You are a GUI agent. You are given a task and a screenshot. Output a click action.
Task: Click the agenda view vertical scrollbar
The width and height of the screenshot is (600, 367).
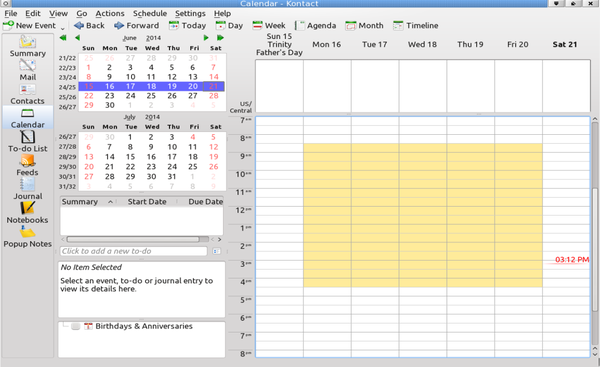[x=595, y=249]
